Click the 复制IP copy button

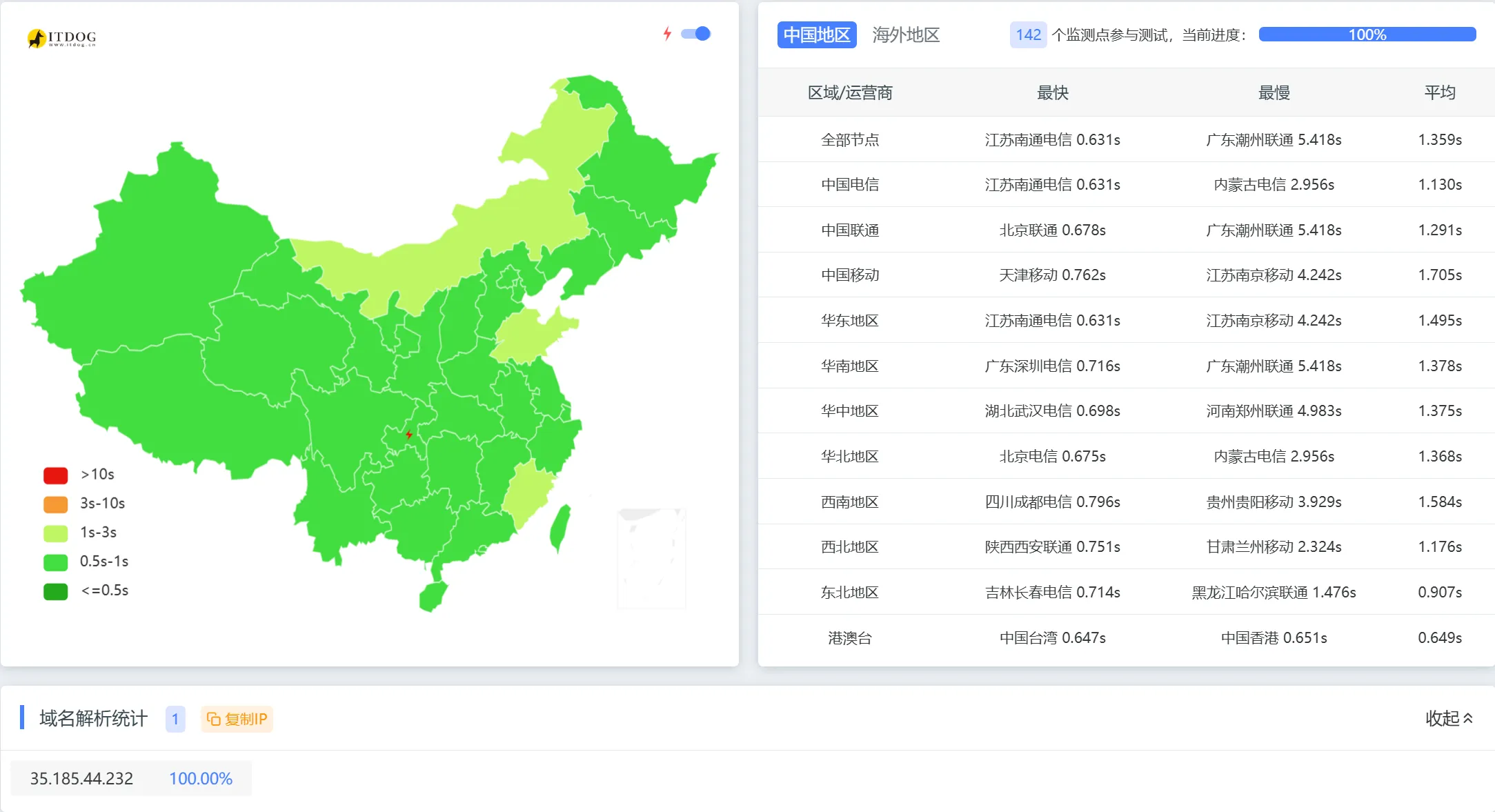point(237,719)
